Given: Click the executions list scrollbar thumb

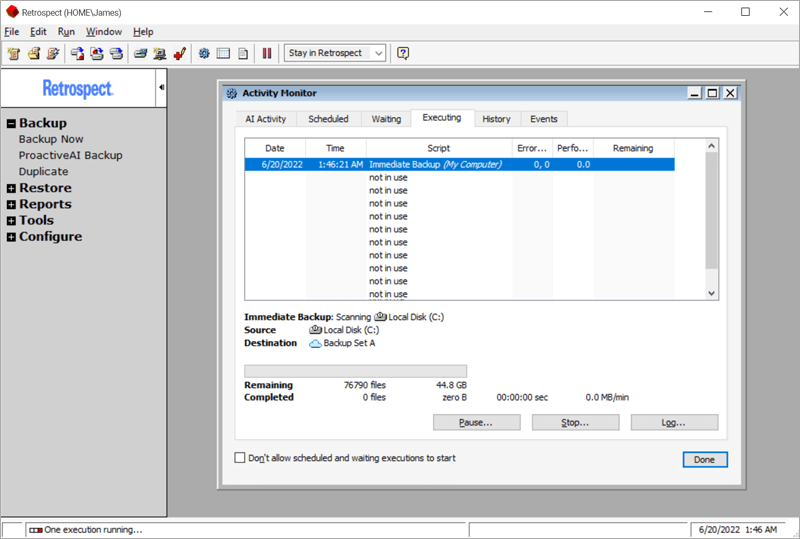Looking at the screenshot, I should tap(711, 210).
